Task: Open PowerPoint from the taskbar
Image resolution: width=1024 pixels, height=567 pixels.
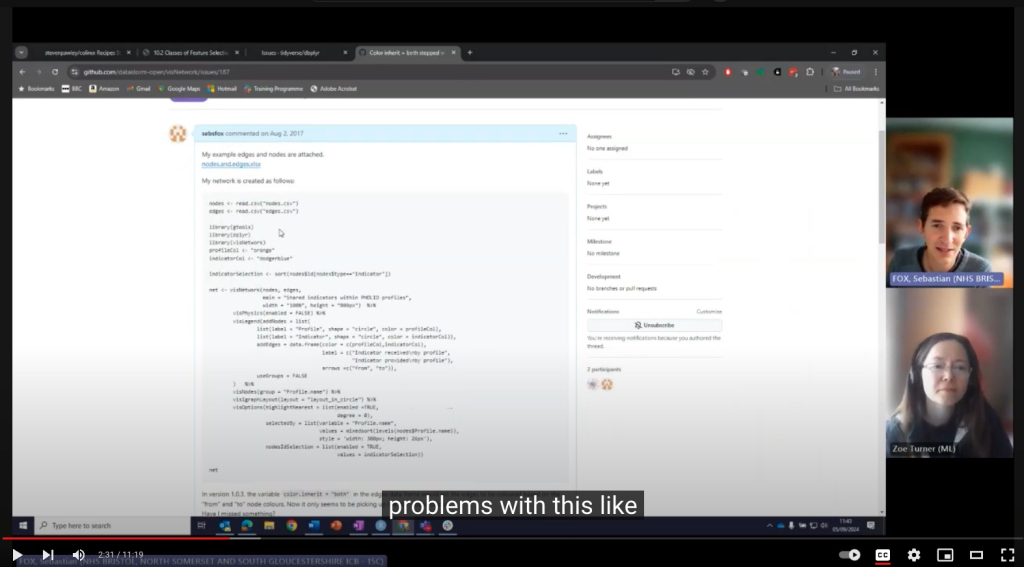Action: (x=336, y=525)
